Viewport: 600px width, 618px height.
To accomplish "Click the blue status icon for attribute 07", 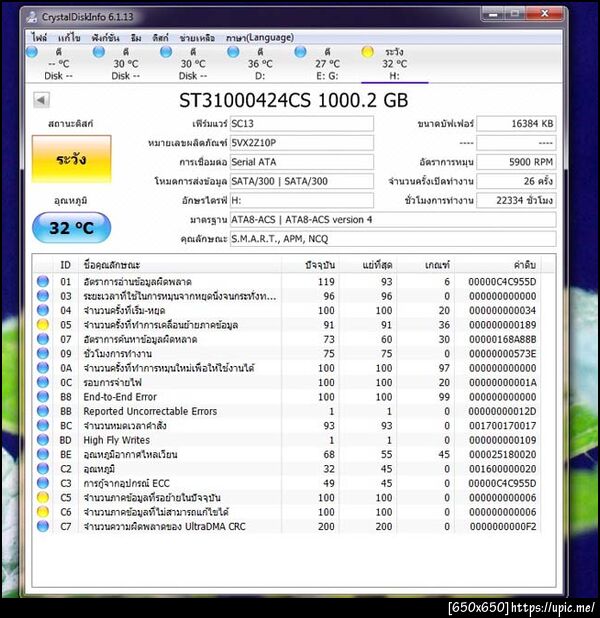I will point(43,339).
